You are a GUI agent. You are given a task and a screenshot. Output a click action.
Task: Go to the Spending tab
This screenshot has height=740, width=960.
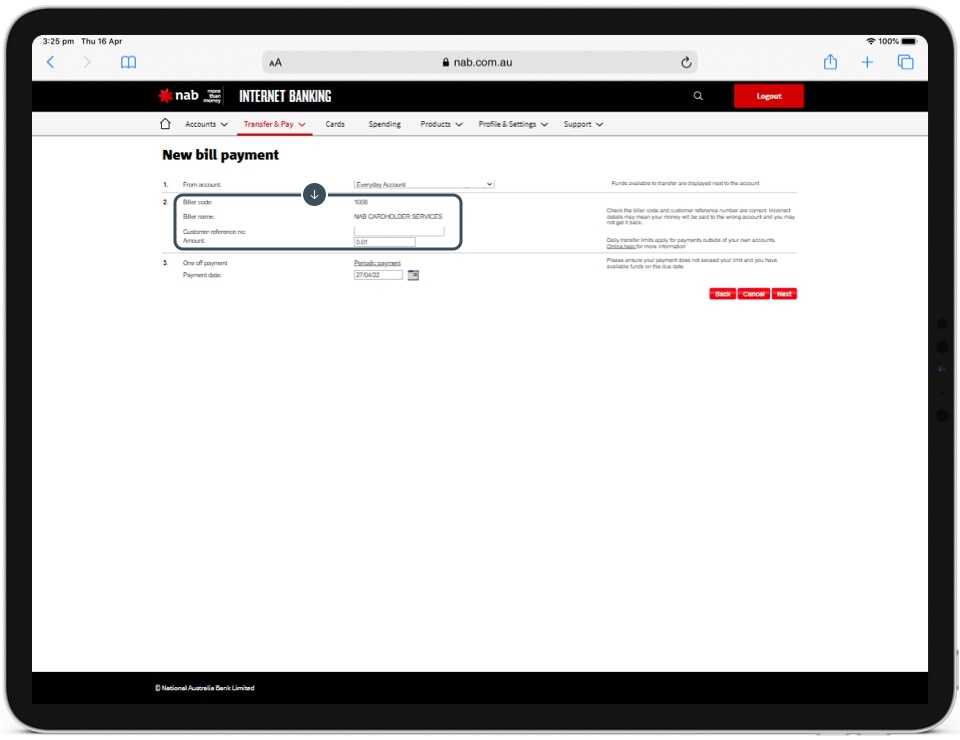tap(384, 124)
